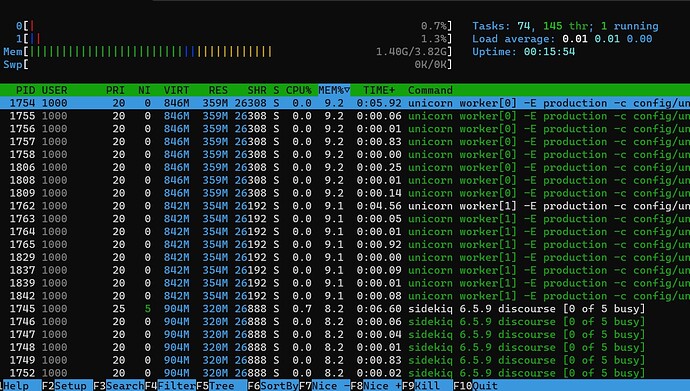Select sidekiq row with PID 1745
Image resolution: width=690 pixels, height=391 pixels.
[345, 309]
